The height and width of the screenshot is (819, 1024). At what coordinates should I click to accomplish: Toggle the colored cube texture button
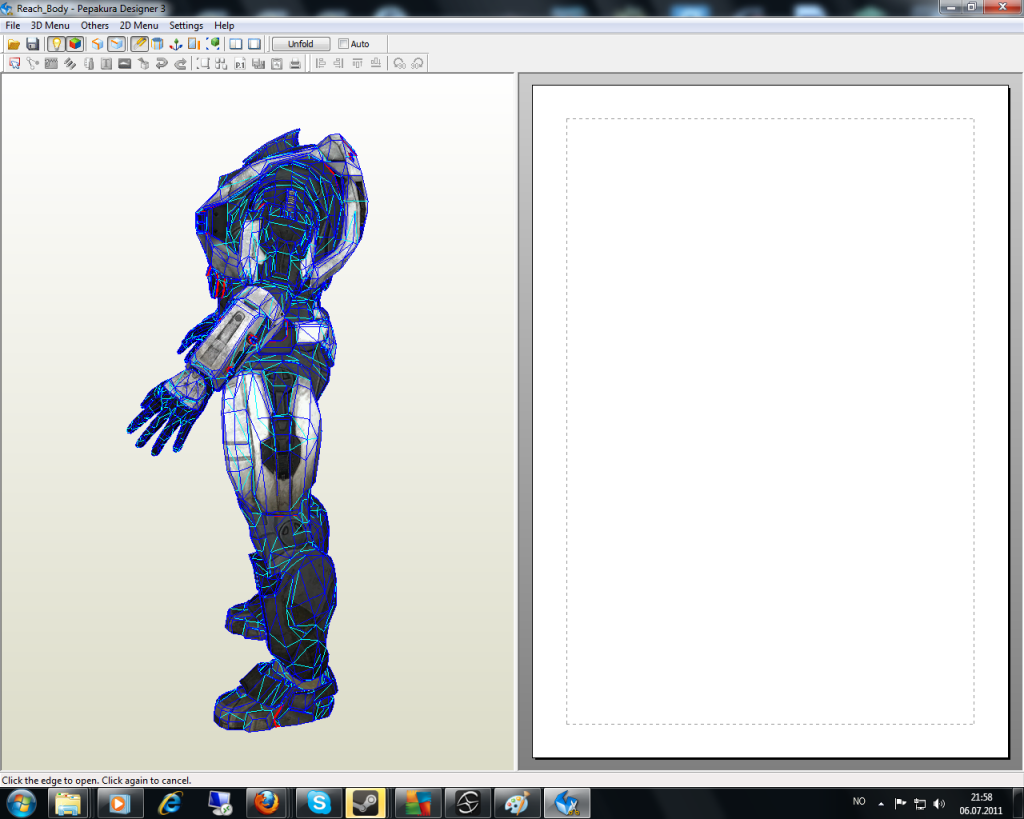(x=75, y=44)
